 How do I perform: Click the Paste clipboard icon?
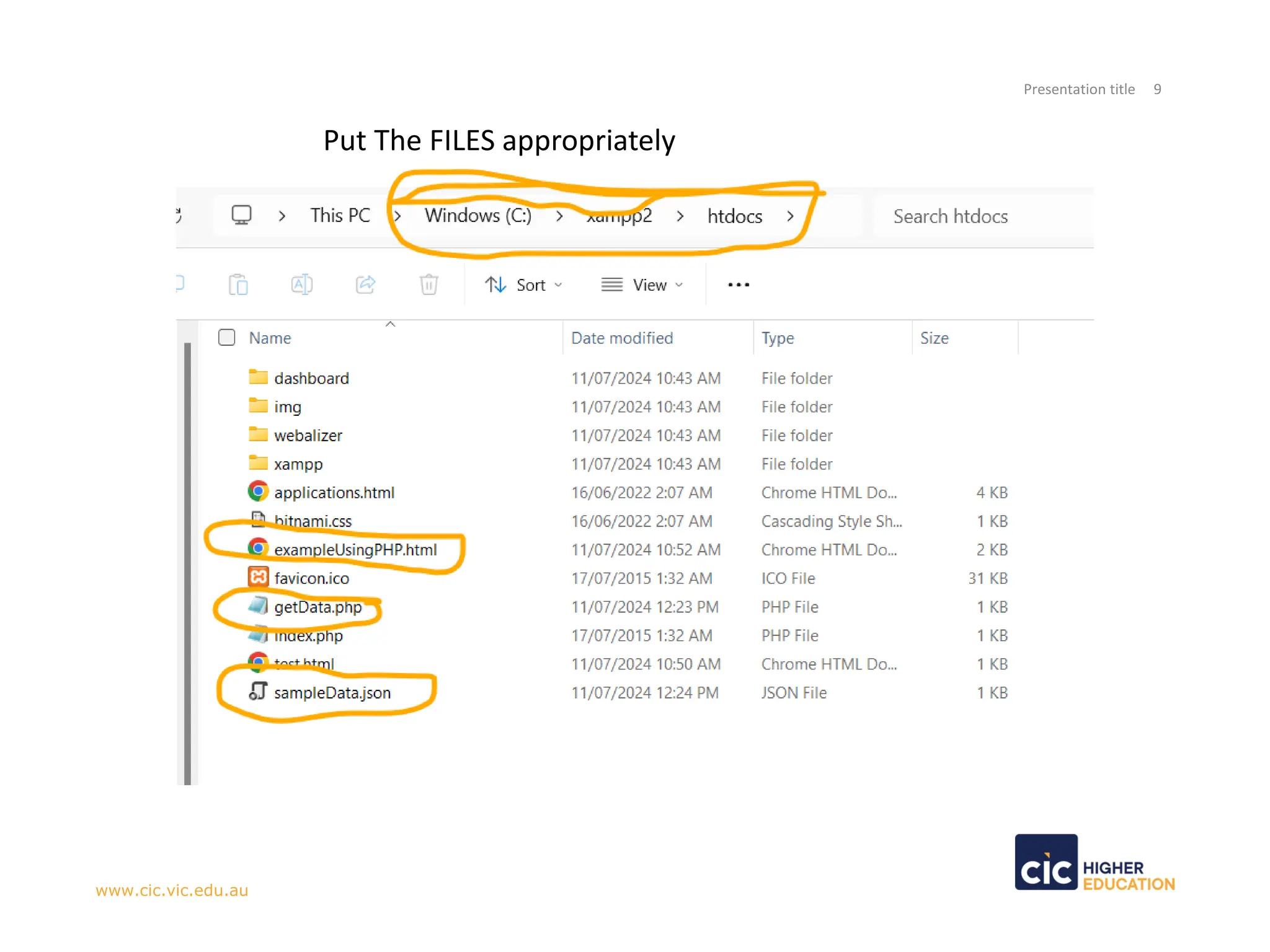(x=238, y=284)
